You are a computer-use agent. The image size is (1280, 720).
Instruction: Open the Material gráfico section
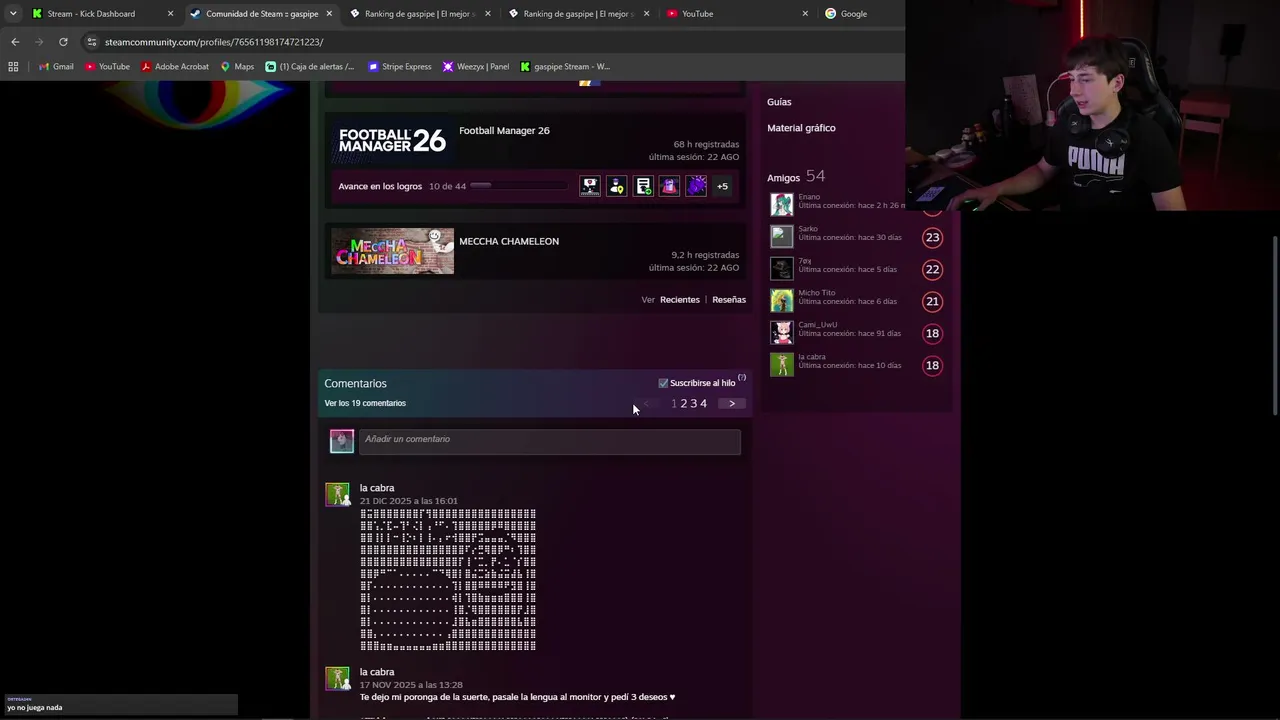pos(801,128)
